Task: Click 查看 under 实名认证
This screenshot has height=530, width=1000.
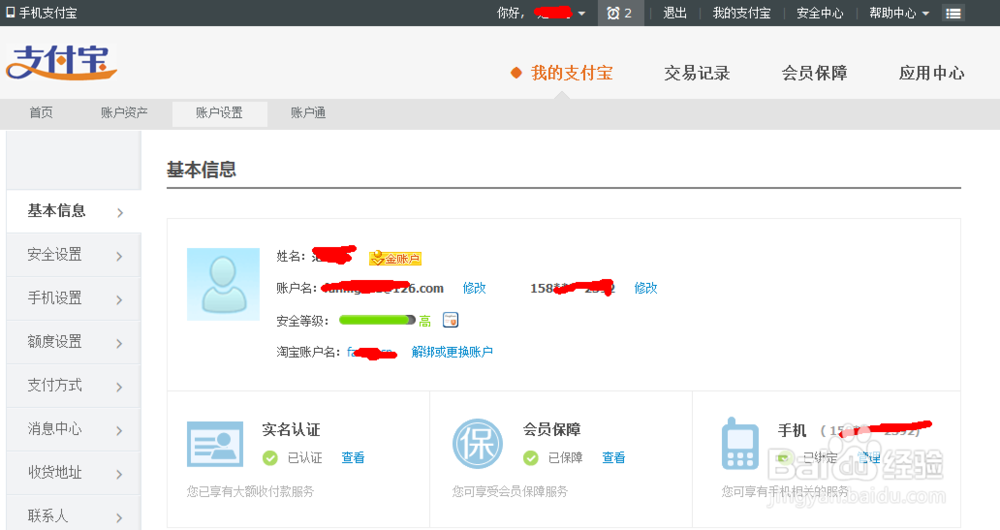Action: coord(353,458)
